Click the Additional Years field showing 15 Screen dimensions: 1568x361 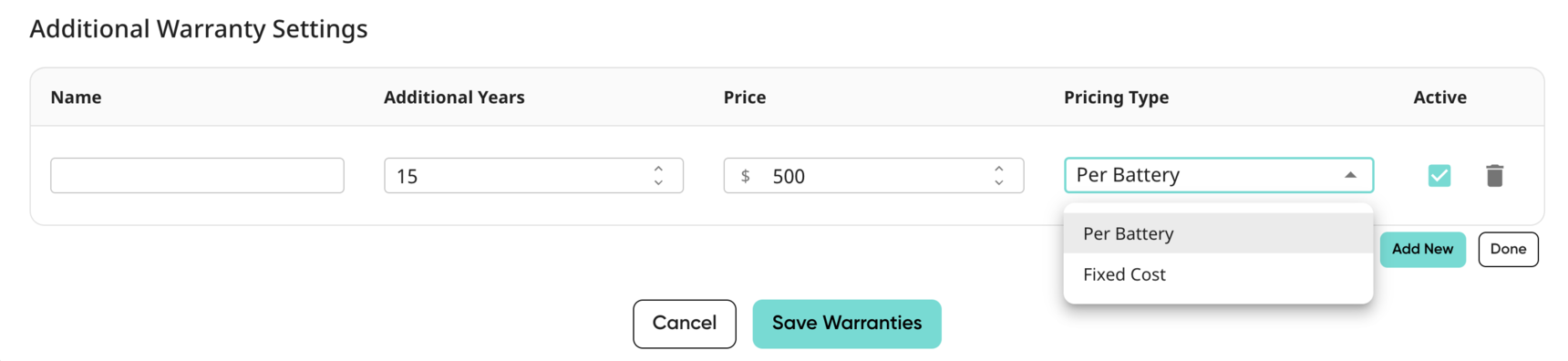coord(533,175)
